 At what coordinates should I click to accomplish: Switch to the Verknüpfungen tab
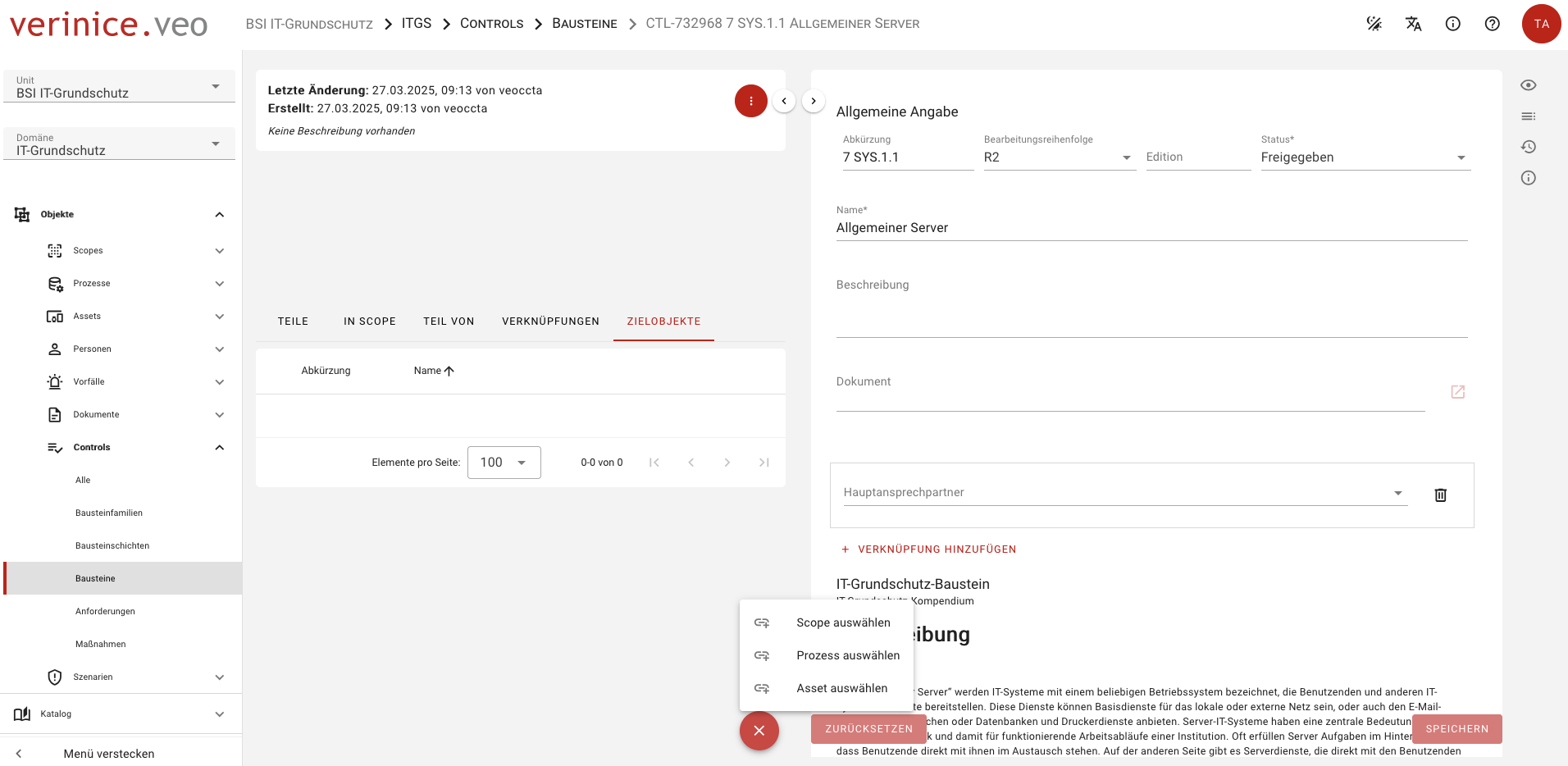pyautogui.click(x=550, y=321)
